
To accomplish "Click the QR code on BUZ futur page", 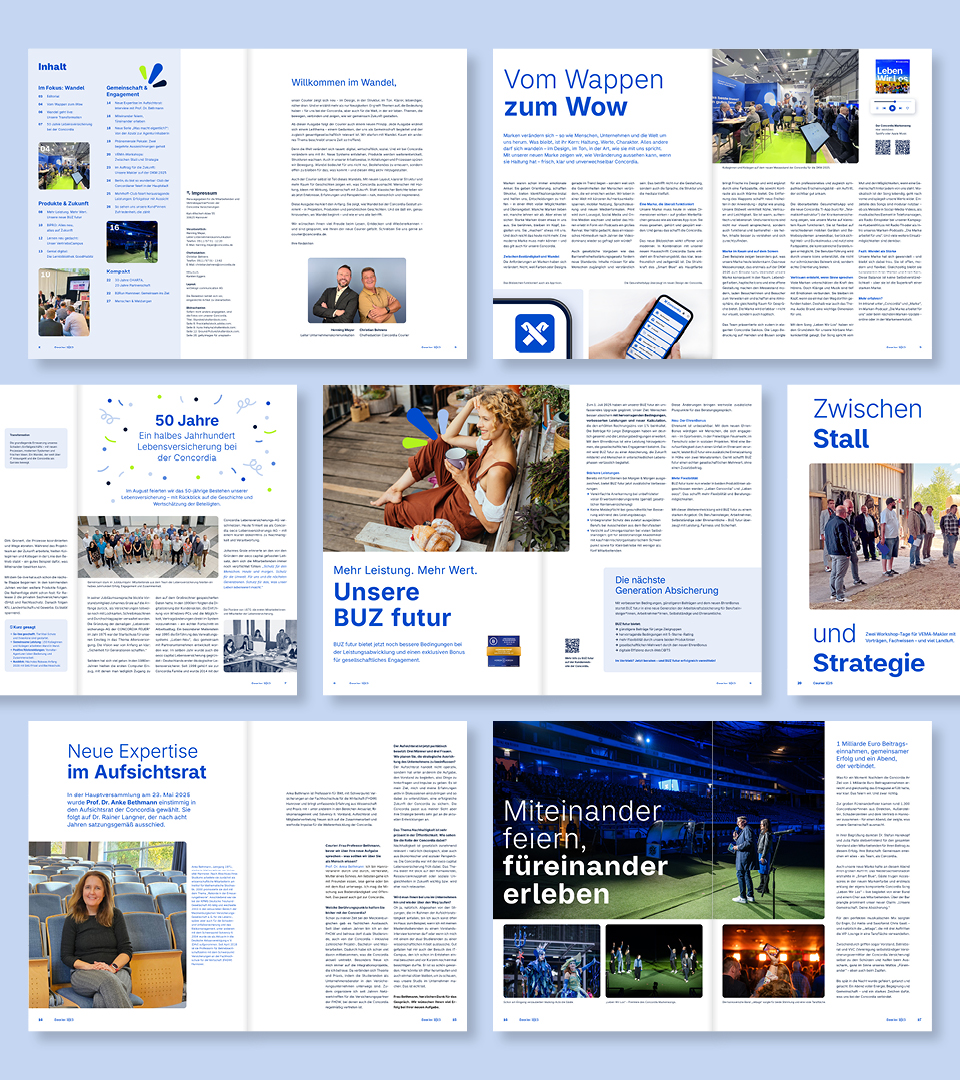I will [573, 647].
